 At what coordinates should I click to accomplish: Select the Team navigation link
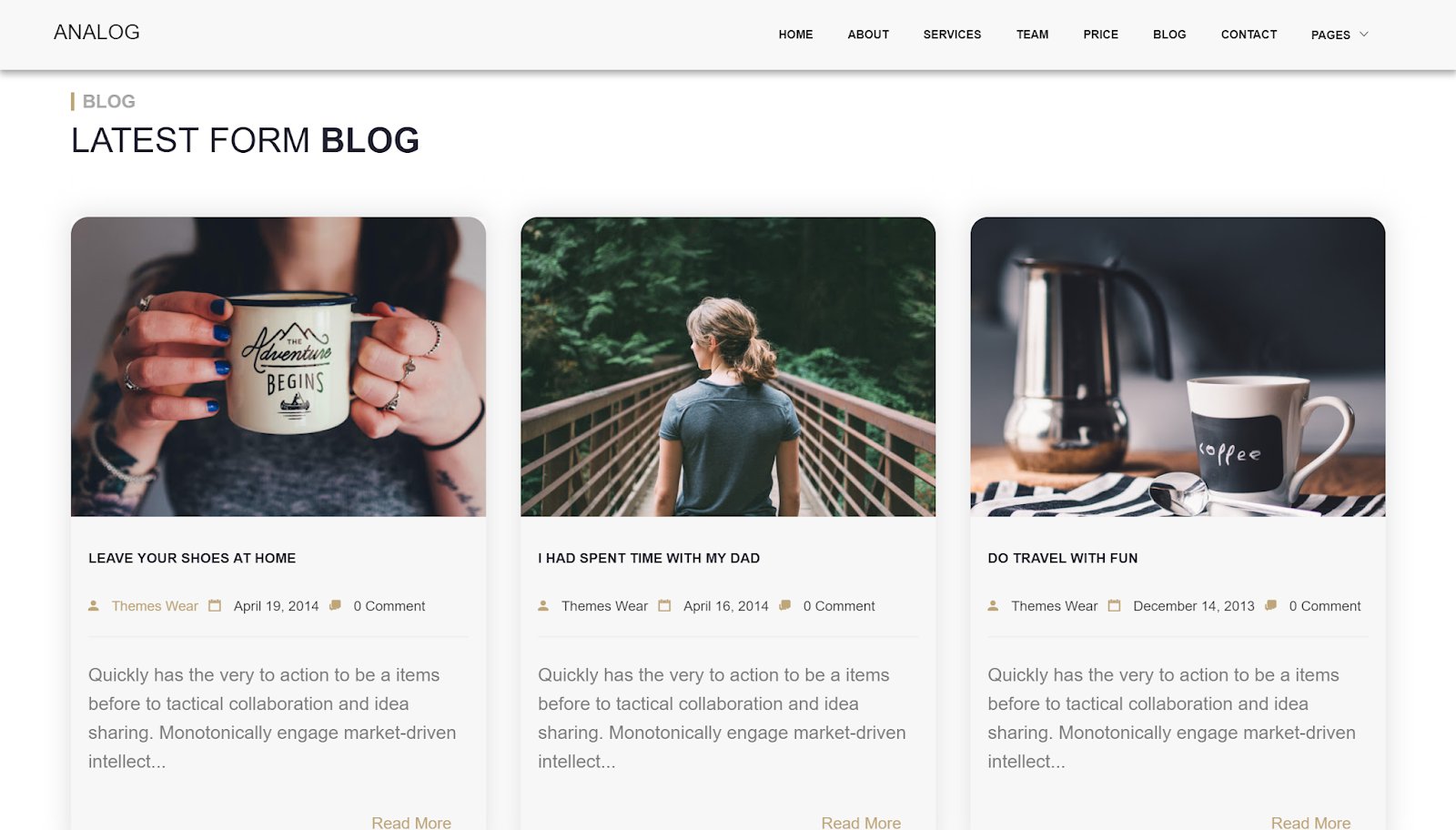(x=1032, y=35)
